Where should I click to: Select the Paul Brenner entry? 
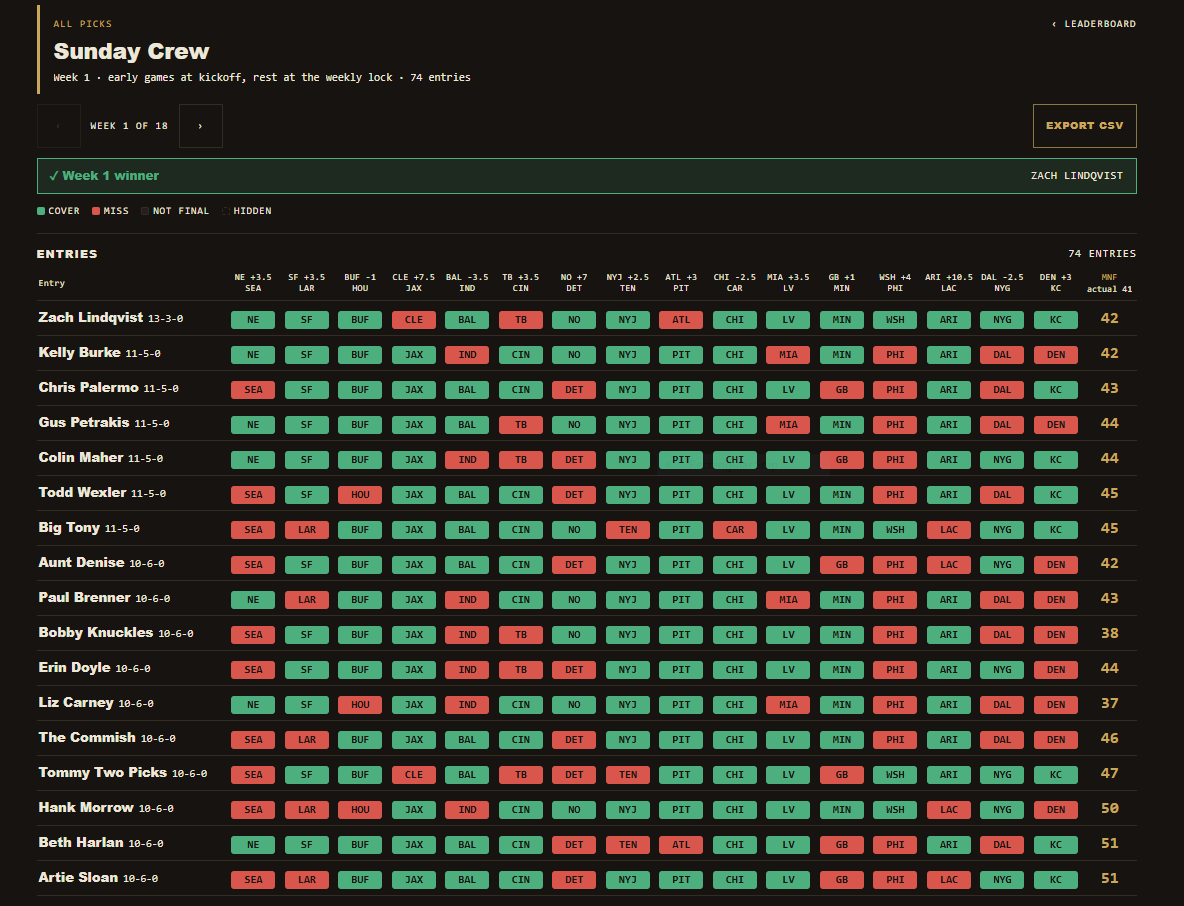click(x=85, y=597)
